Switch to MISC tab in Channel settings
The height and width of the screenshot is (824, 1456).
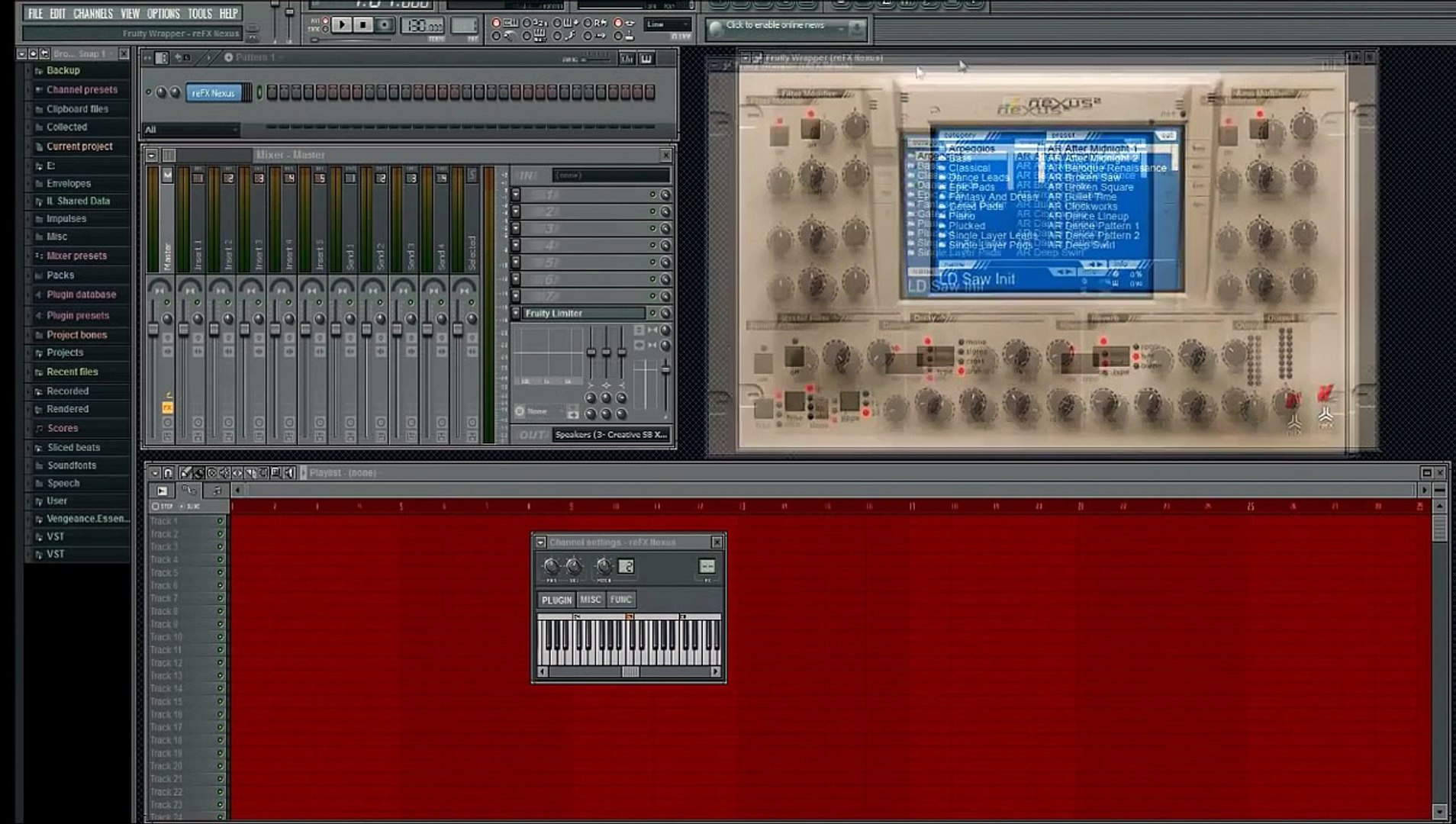[591, 600]
